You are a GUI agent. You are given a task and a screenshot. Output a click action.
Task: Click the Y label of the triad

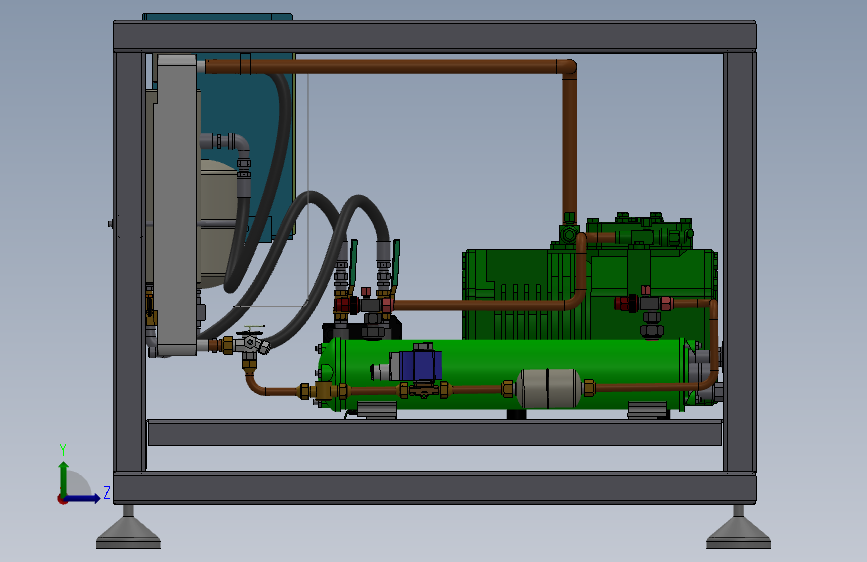pyautogui.click(x=63, y=450)
